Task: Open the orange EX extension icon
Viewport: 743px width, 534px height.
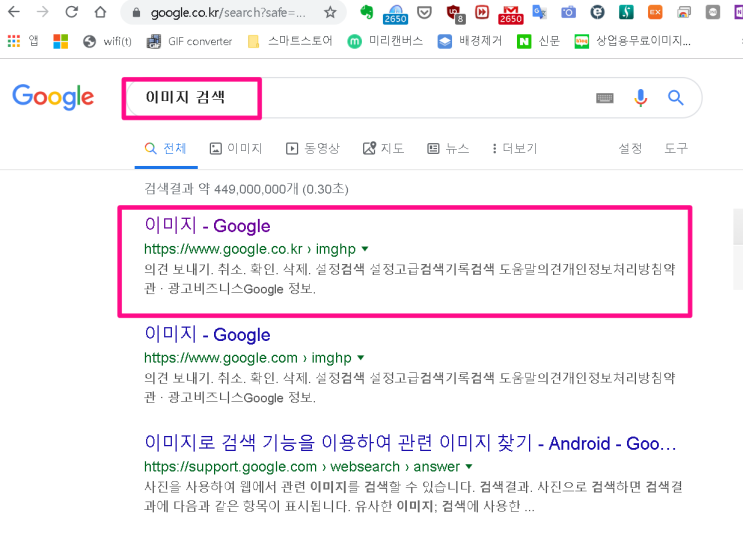Action: tap(655, 12)
